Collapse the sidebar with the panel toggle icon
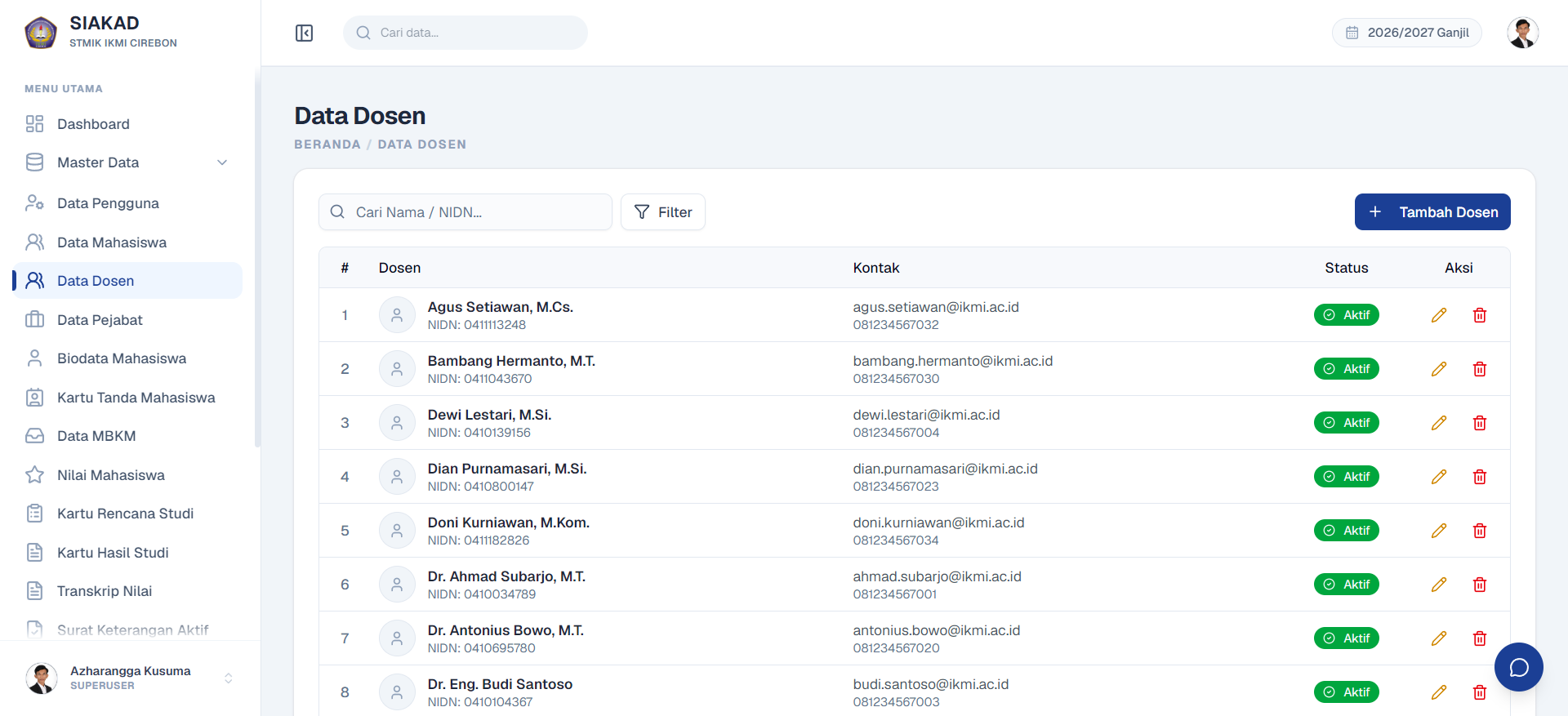 pyautogui.click(x=304, y=33)
